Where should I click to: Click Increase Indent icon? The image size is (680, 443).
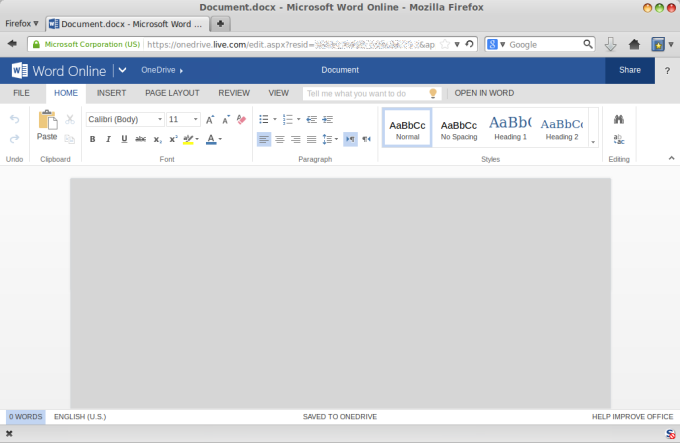(328, 119)
